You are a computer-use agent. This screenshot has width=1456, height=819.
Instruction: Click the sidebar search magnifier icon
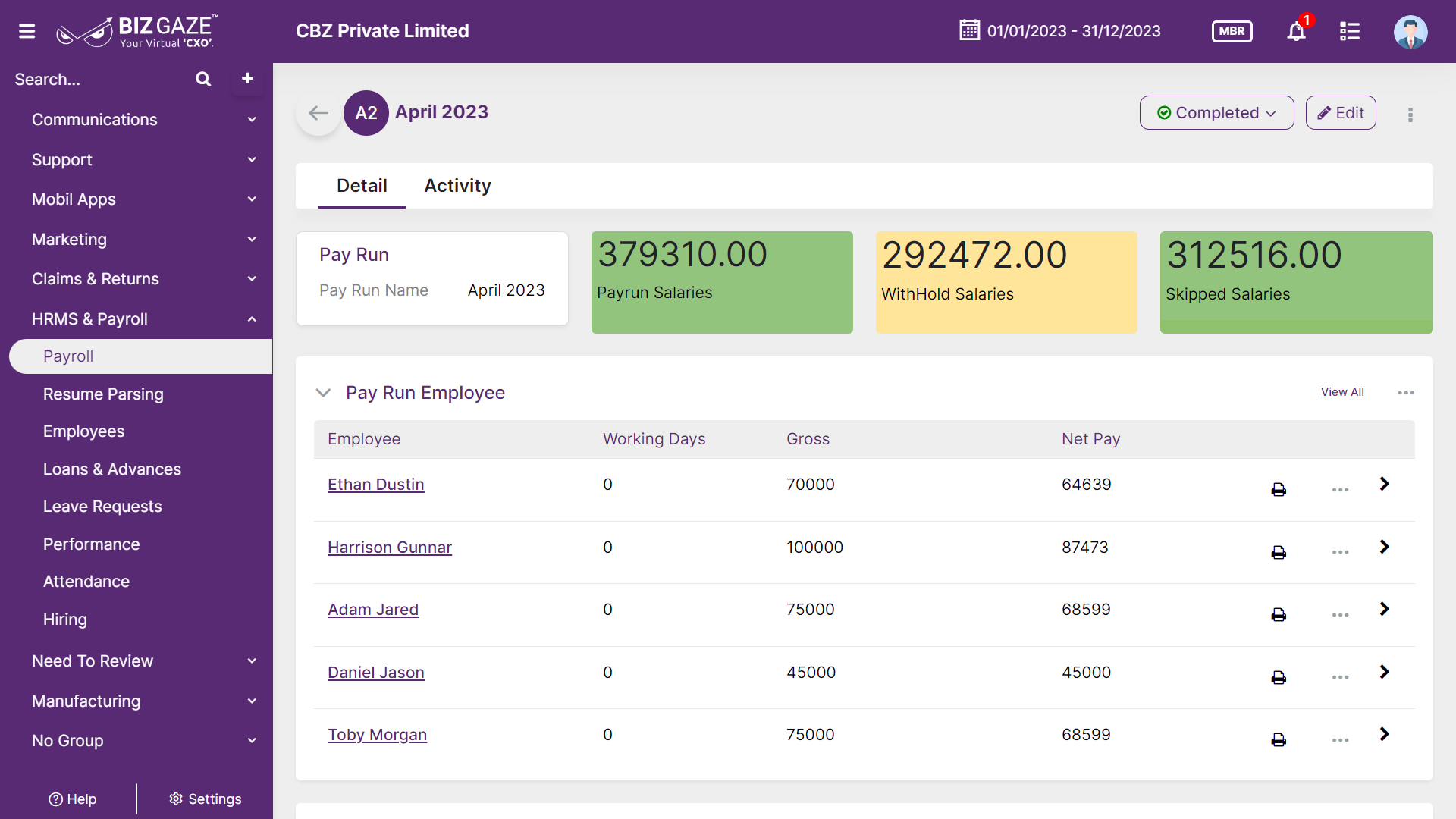[x=203, y=79]
